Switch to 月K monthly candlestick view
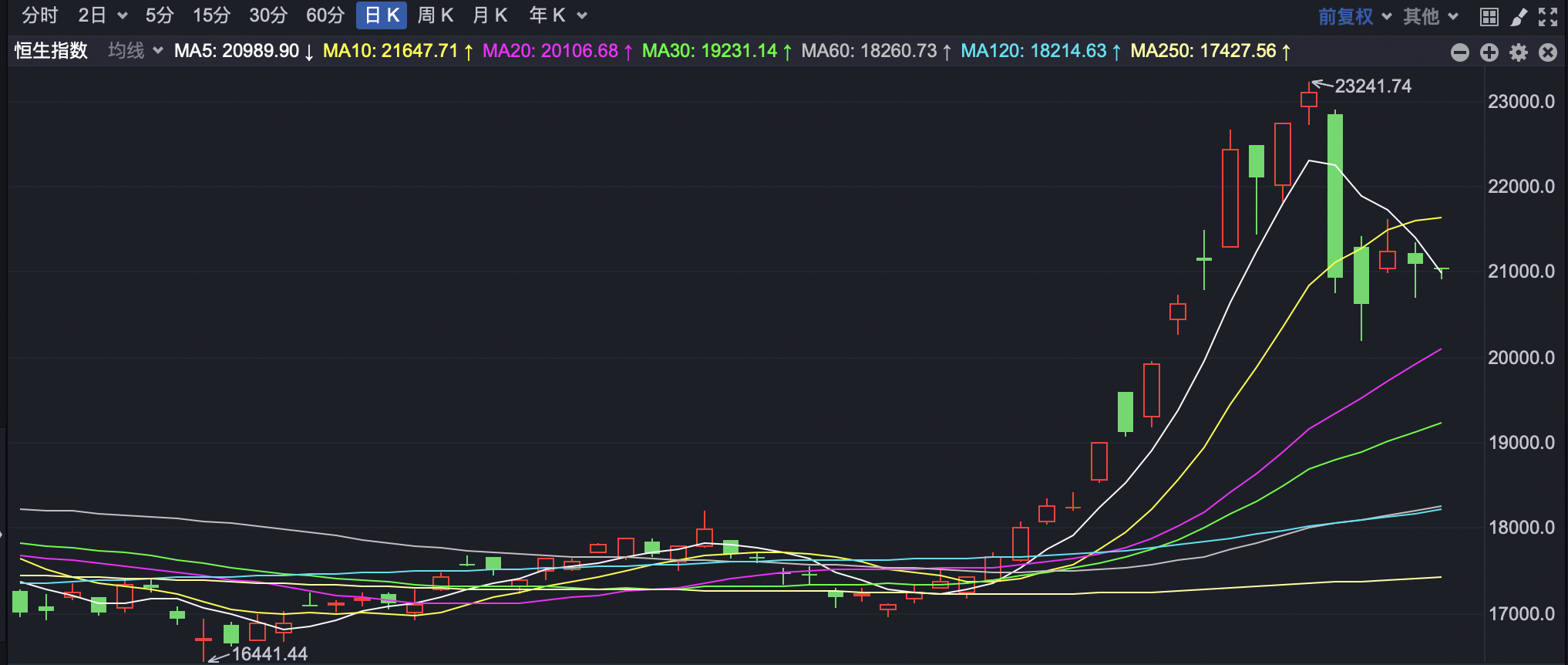The height and width of the screenshot is (665, 1568). click(x=490, y=15)
